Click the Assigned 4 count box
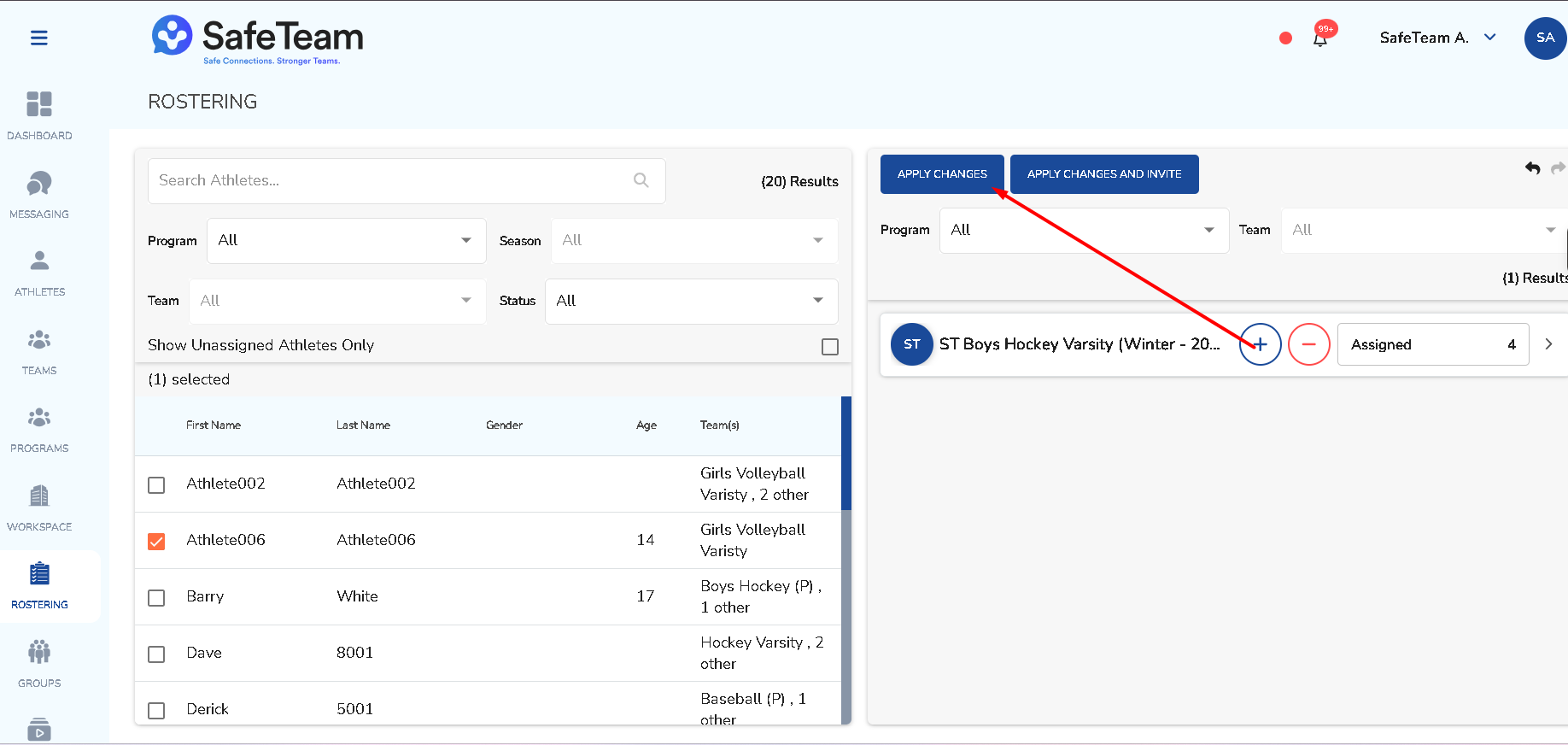This screenshot has height=745, width=1568. click(1433, 344)
